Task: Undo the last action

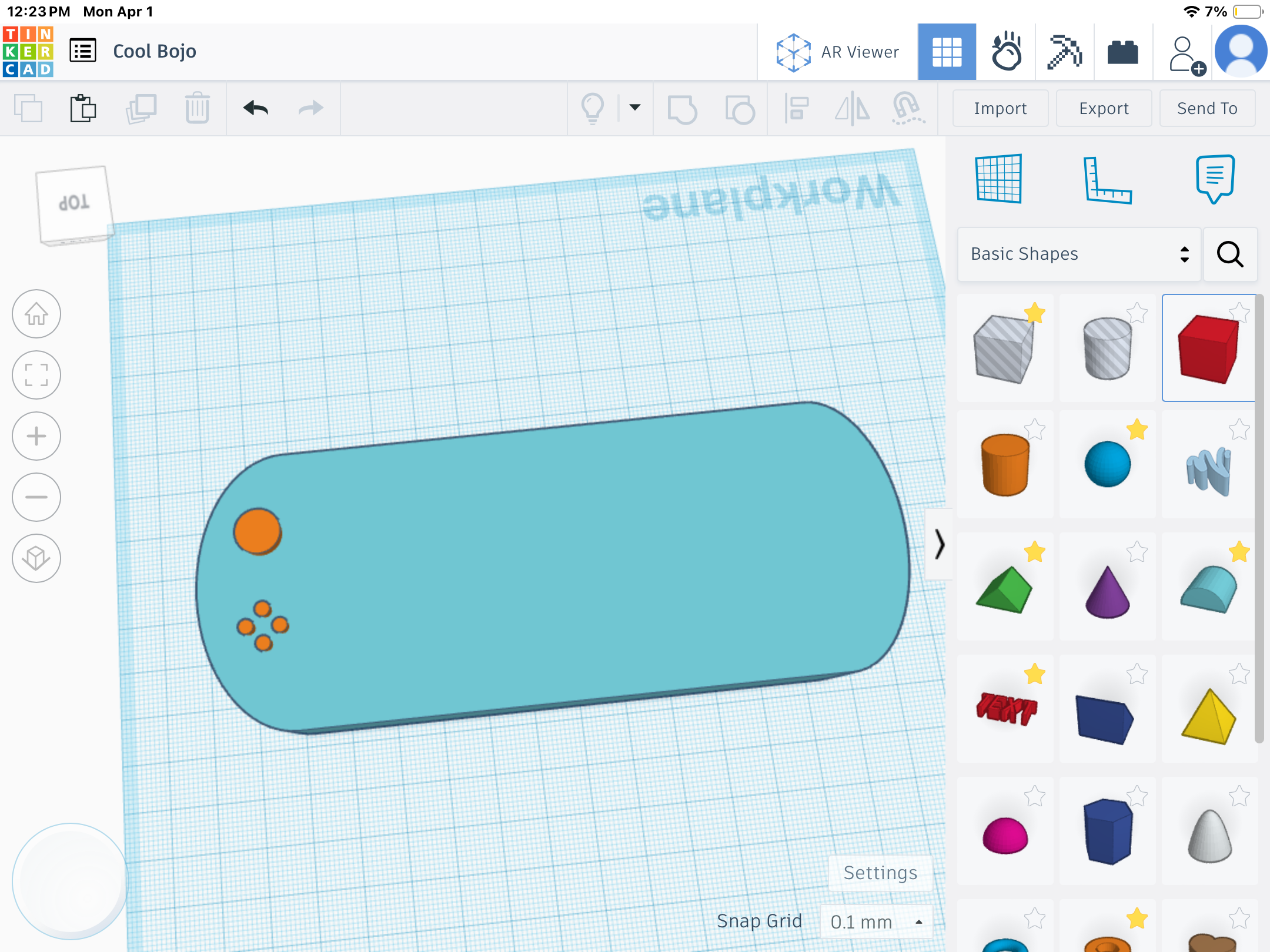Action: pyautogui.click(x=256, y=108)
